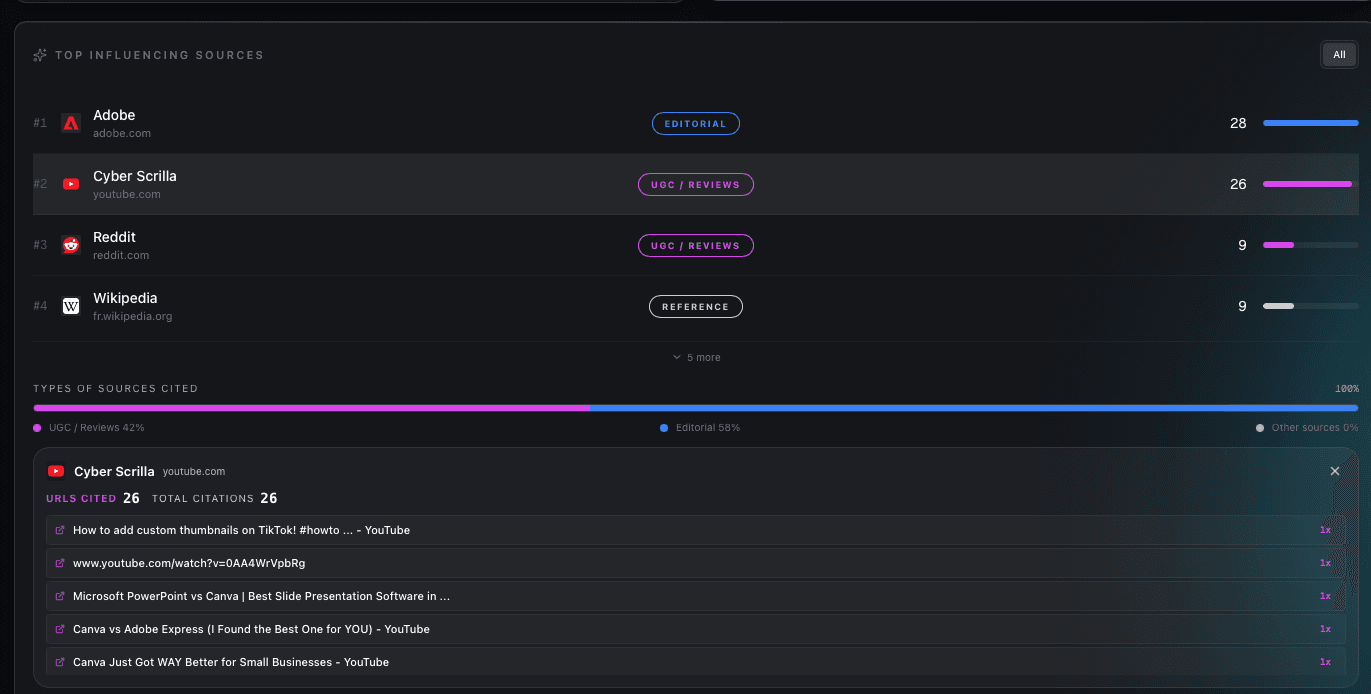1371x694 pixels.
Task: Click the Wikipedia logo icon
Action: 71,306
